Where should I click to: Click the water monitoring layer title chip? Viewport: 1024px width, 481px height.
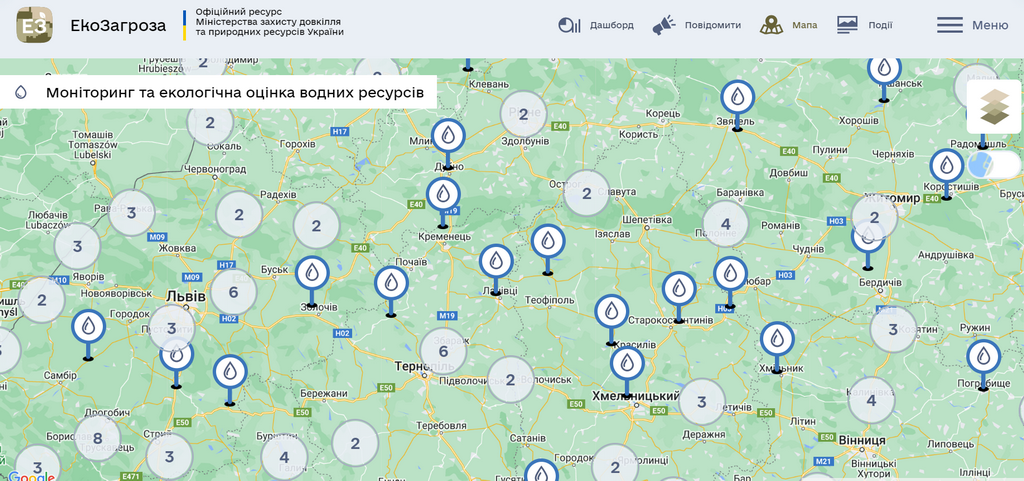[219, 92]
